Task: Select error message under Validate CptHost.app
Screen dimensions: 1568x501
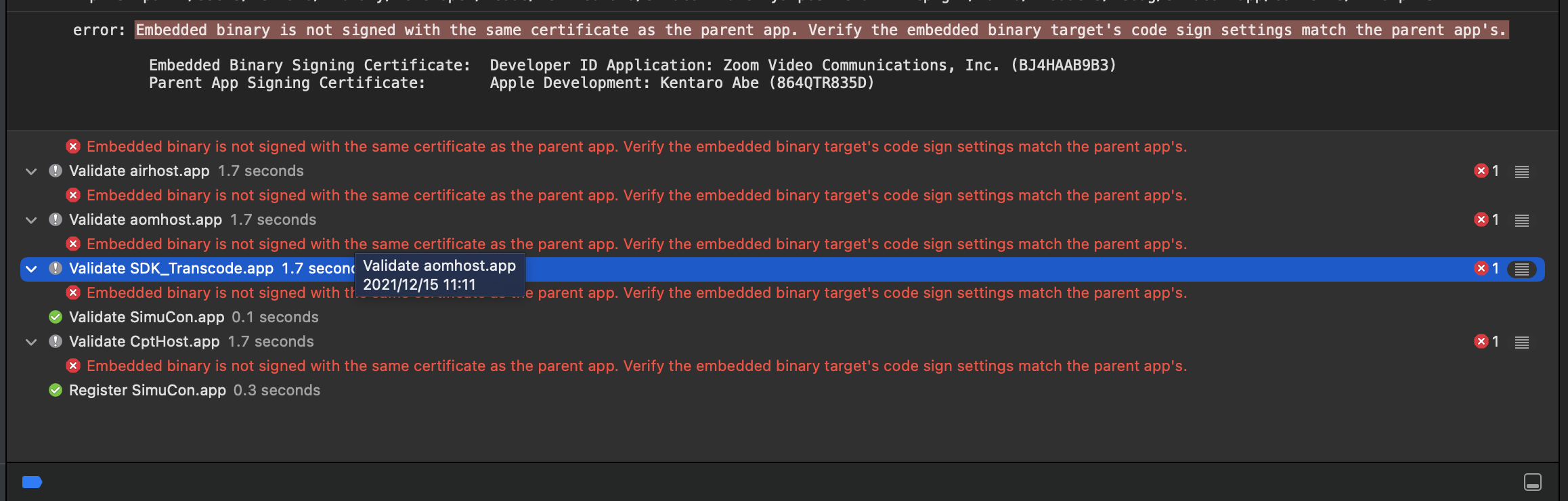Action: tap(636, 366)
